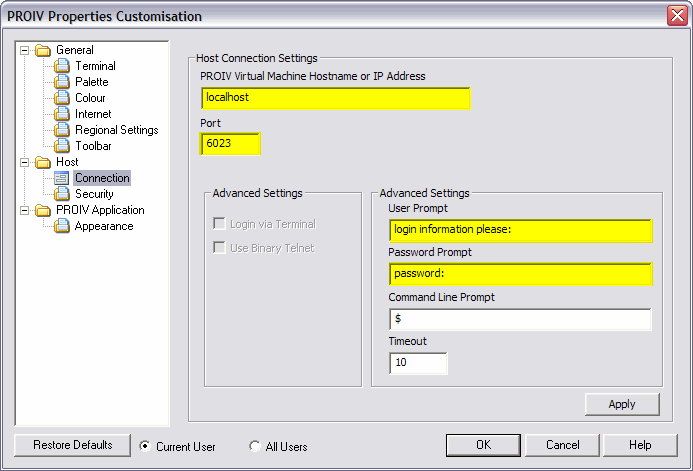Viewport: 693px width, 471px height.
Task: Collapse the PROIV Application tree node
Action: (x=25, y=210)
